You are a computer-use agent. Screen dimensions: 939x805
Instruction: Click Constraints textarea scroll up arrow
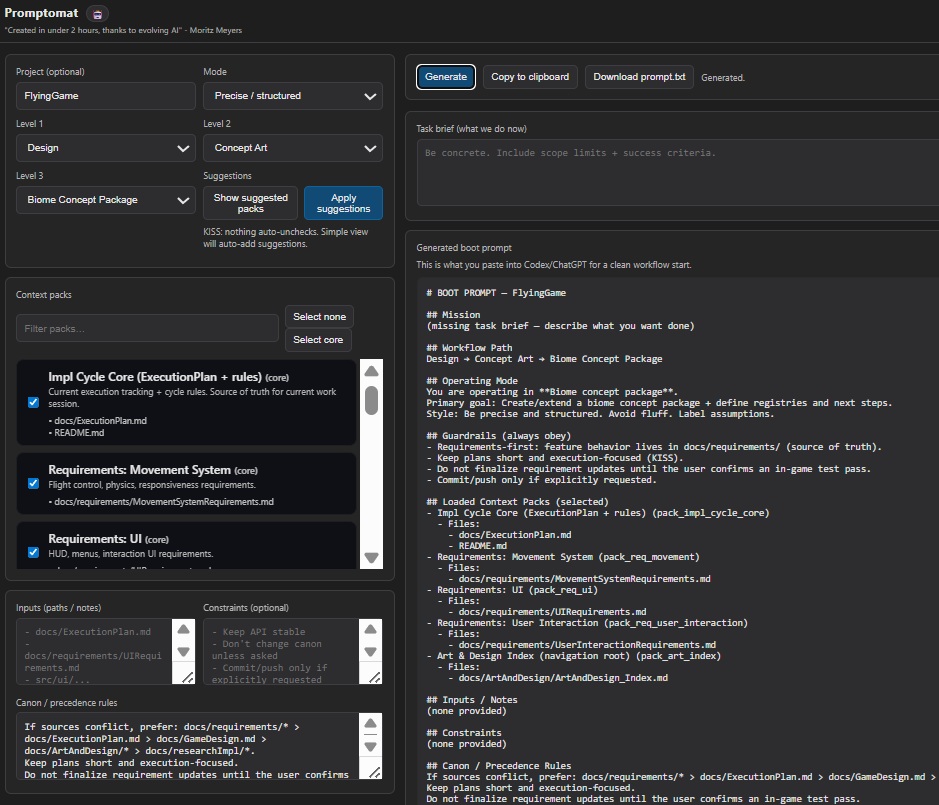click(x=371, y=629)
